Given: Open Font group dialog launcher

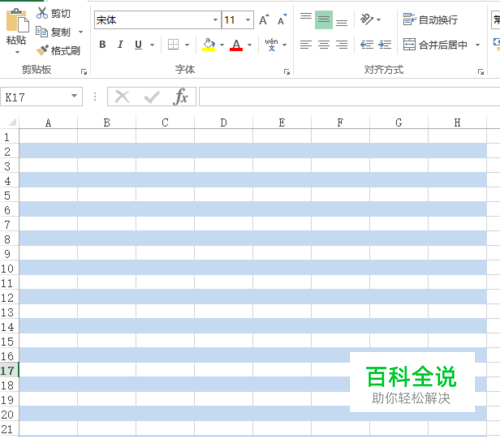Looking at the screenshot, I should pos(287,72).
